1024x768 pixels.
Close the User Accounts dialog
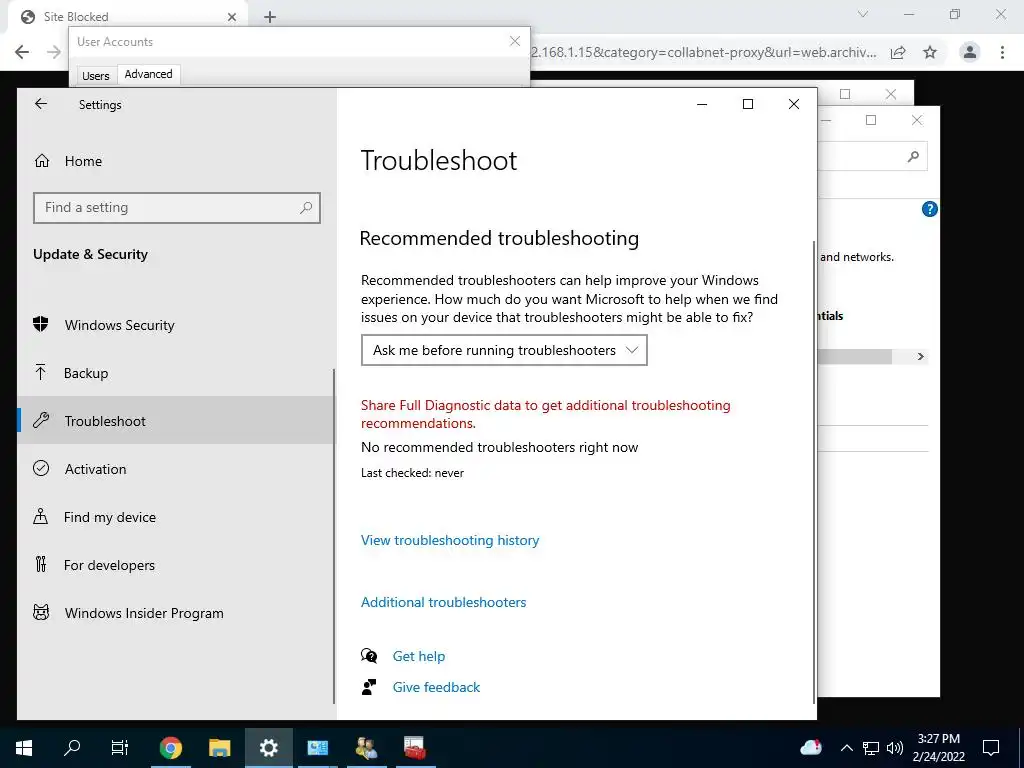coord(515,41)
